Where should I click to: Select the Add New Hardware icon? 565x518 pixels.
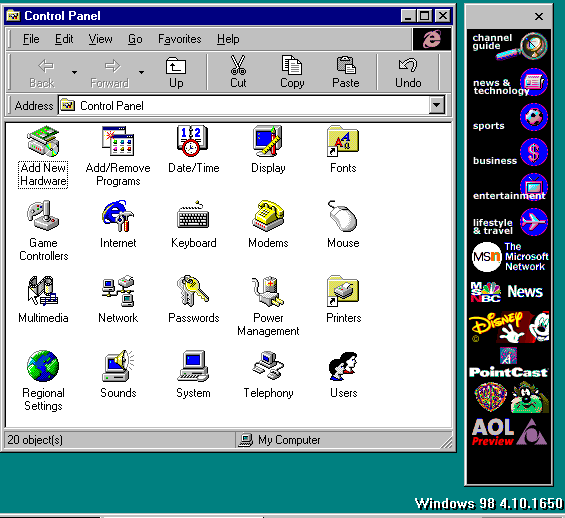pyautogui.click(x=43, y=141)
